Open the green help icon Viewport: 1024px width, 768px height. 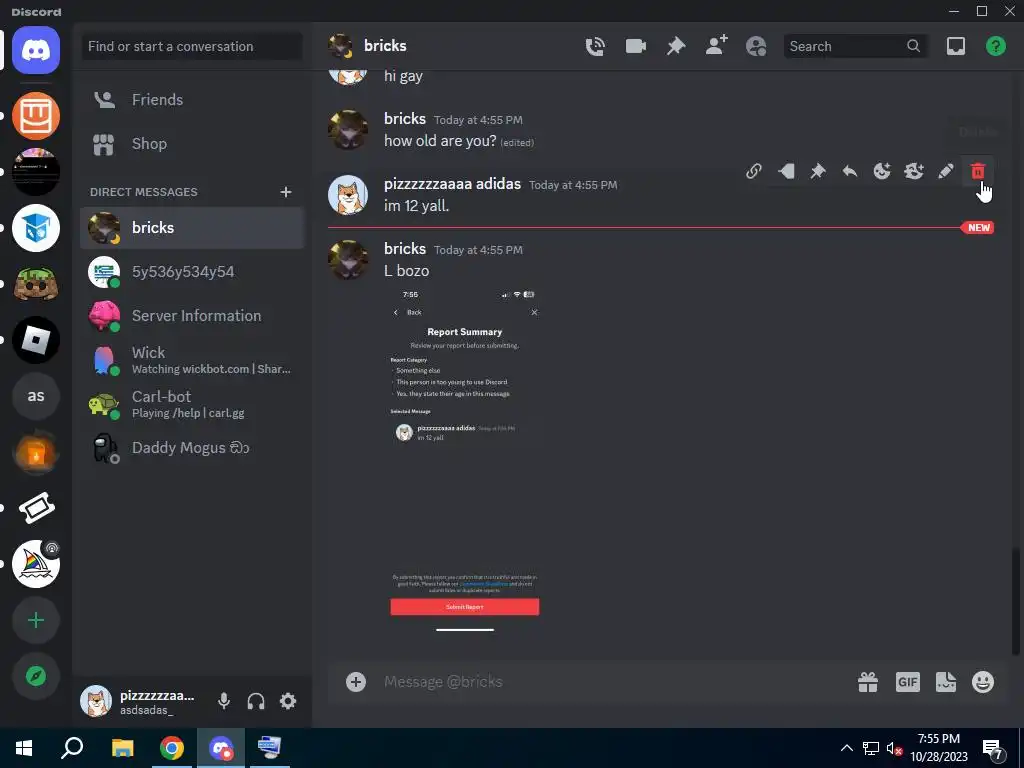coord(995,46)
